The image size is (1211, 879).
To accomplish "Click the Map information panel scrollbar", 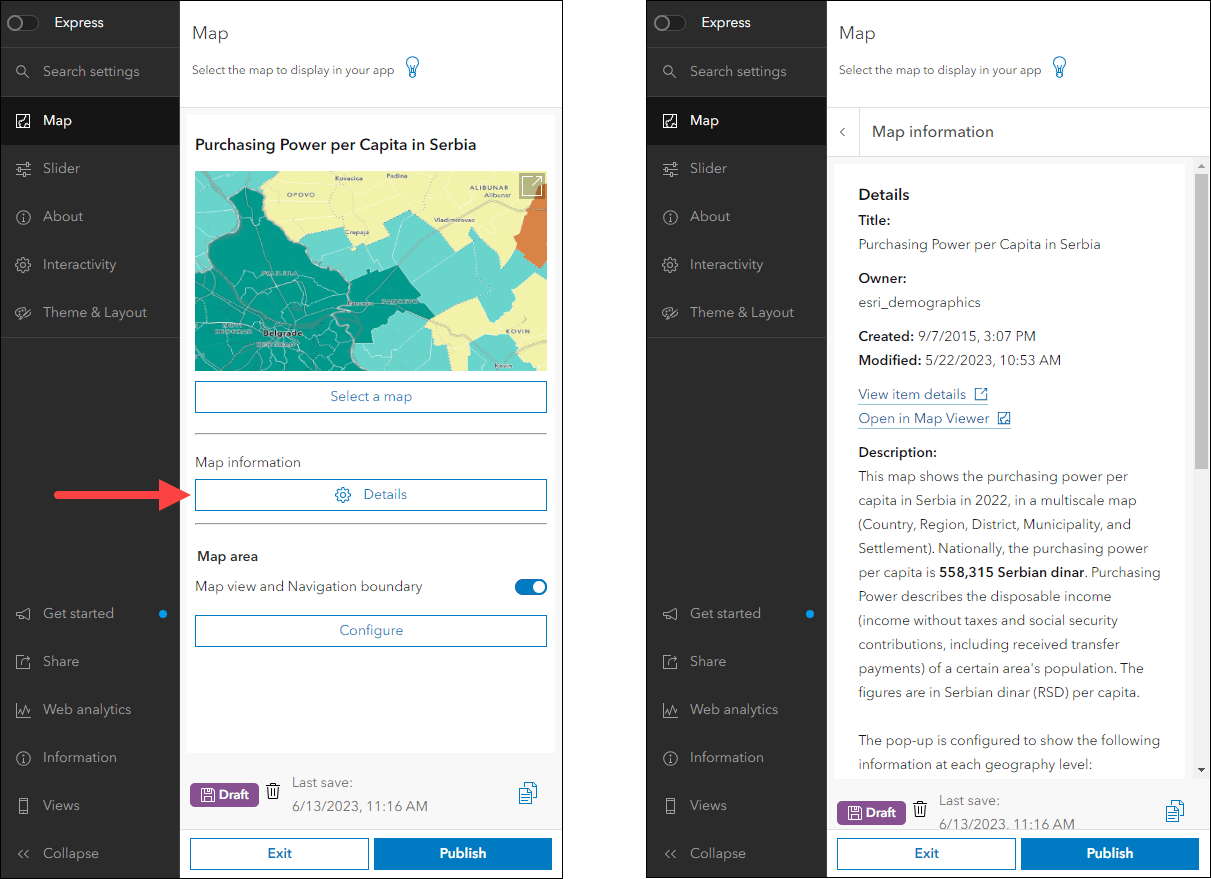I will [x=1201, y=320].
